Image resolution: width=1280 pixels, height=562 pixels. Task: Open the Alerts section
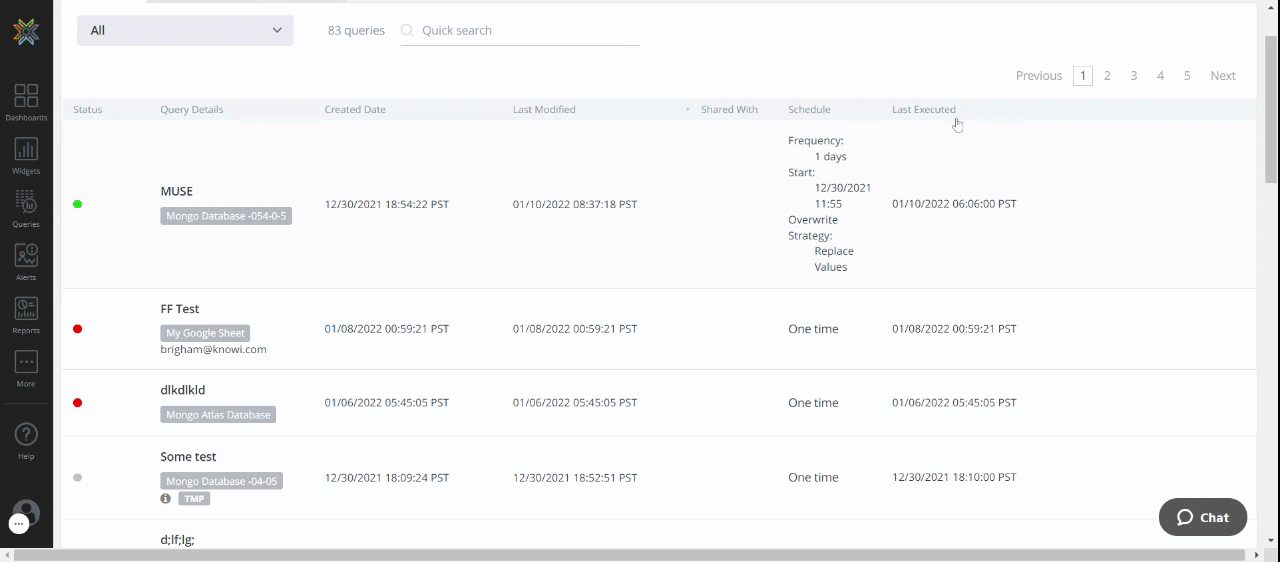coord(26,261)
